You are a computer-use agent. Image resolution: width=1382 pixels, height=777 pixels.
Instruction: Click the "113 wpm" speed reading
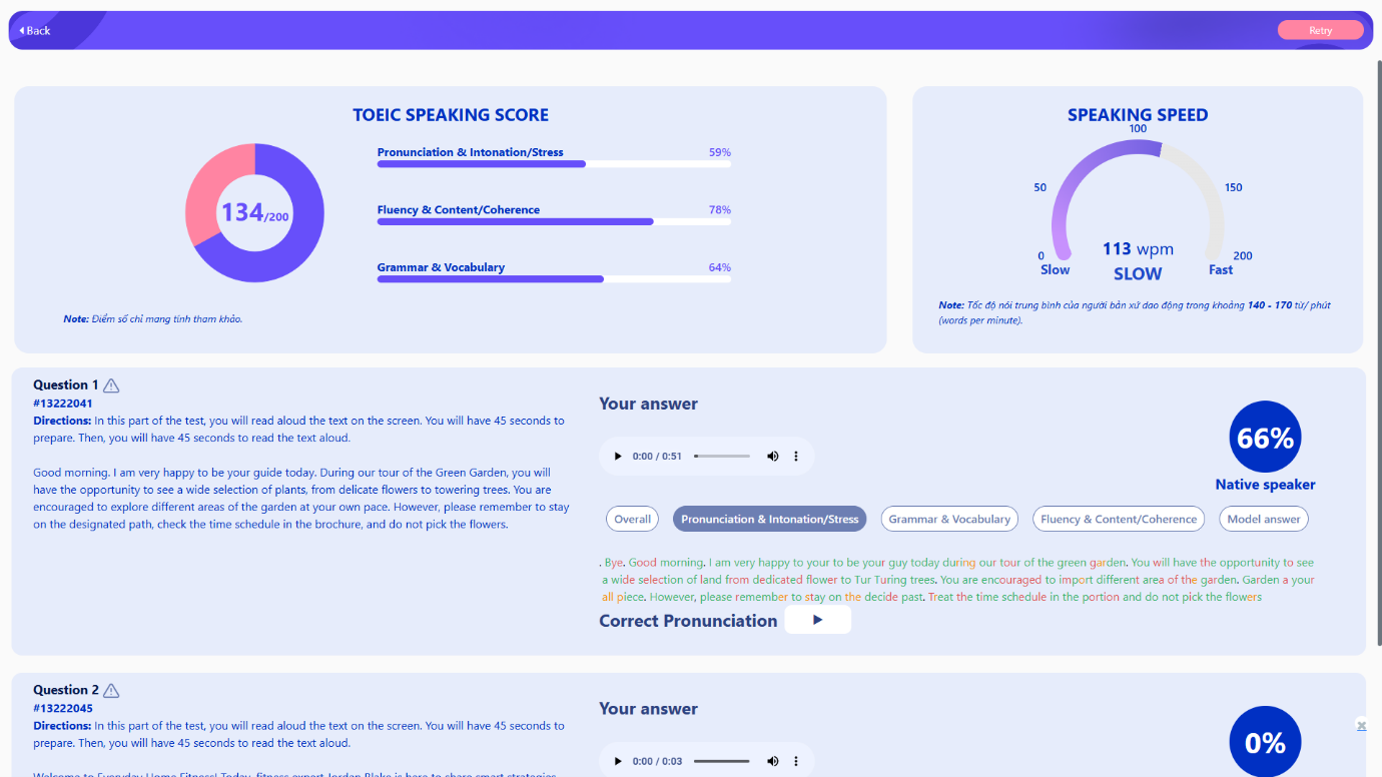[1138, 249]
